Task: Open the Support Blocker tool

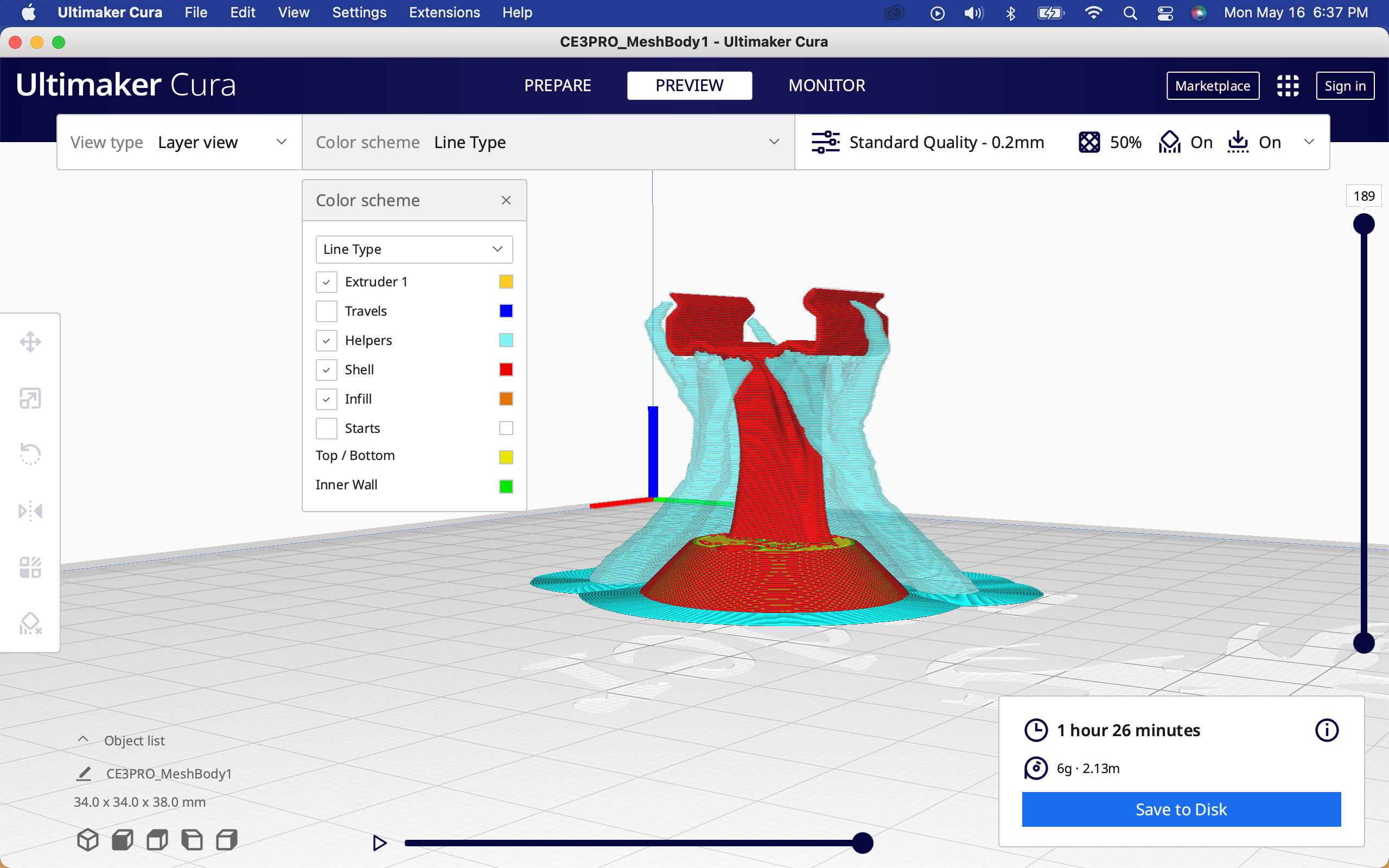Action: [30, 623]
